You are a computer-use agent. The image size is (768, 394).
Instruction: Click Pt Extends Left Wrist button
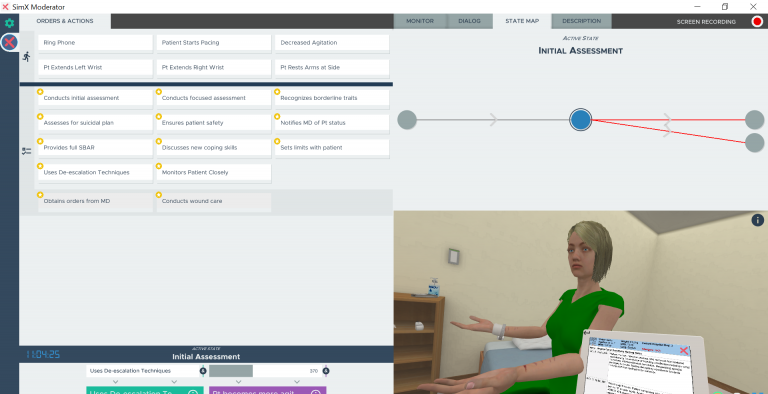click(95, 68)
